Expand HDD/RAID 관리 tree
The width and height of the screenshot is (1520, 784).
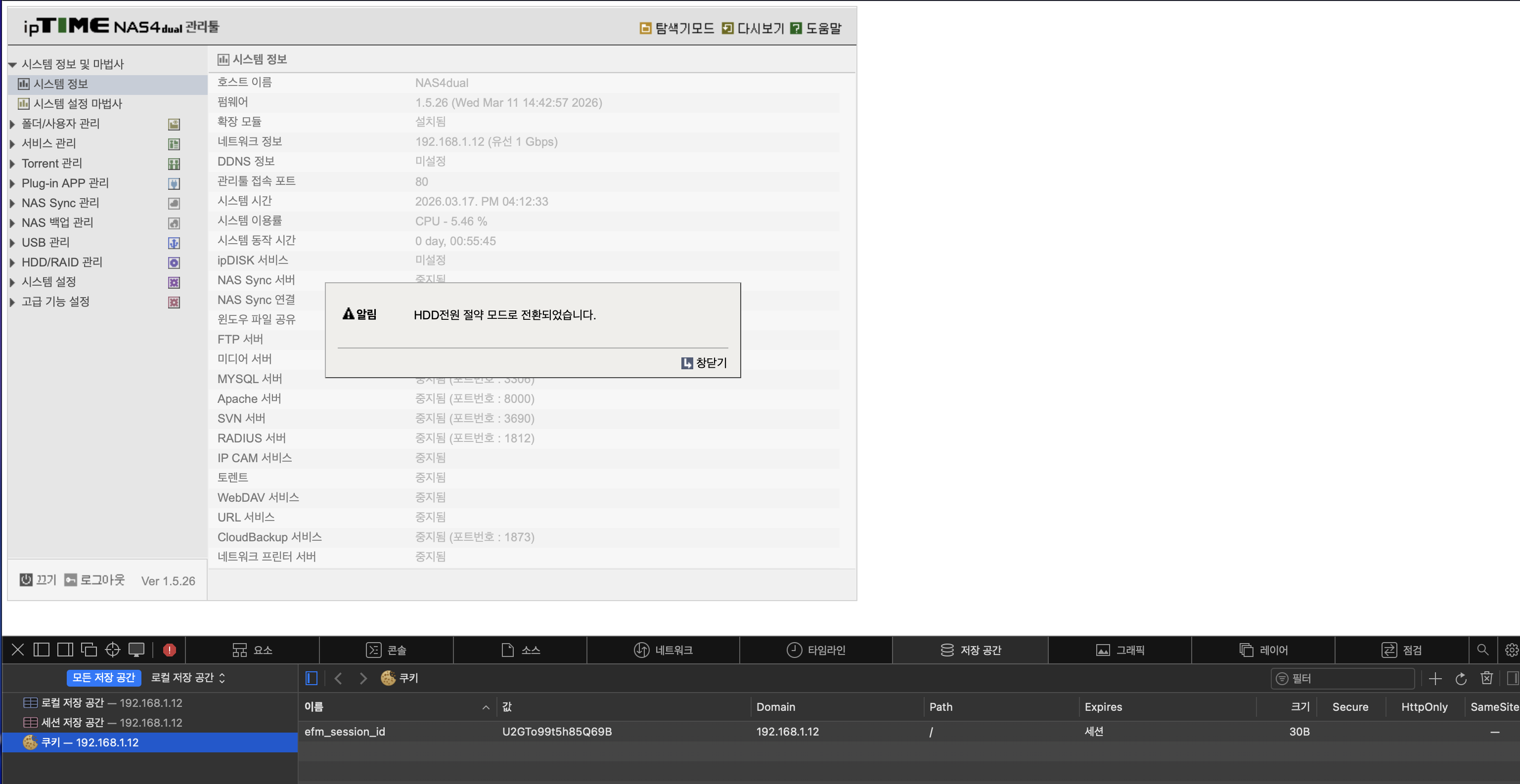(12, 262)
